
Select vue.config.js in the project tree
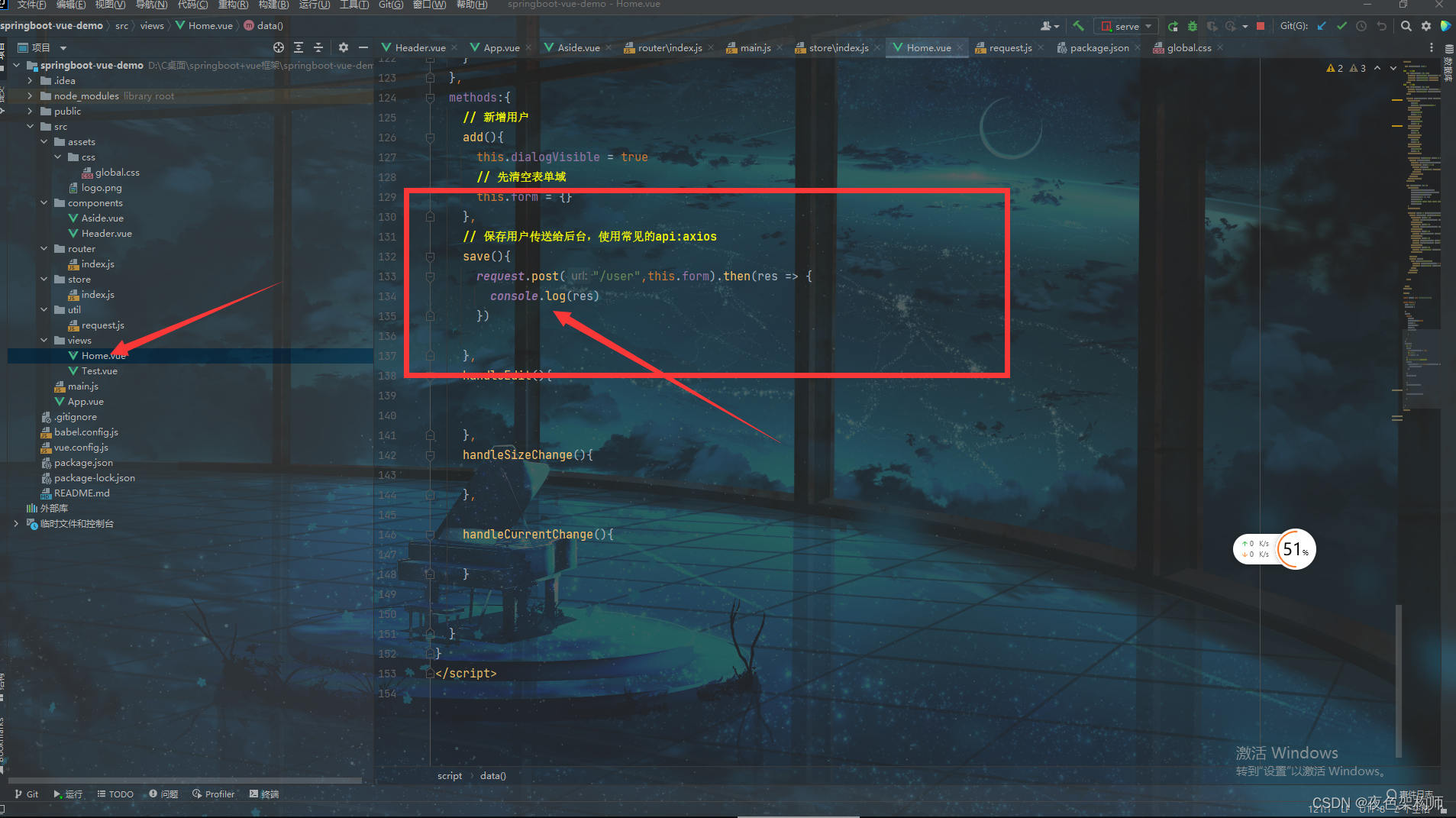coord(81,448)
